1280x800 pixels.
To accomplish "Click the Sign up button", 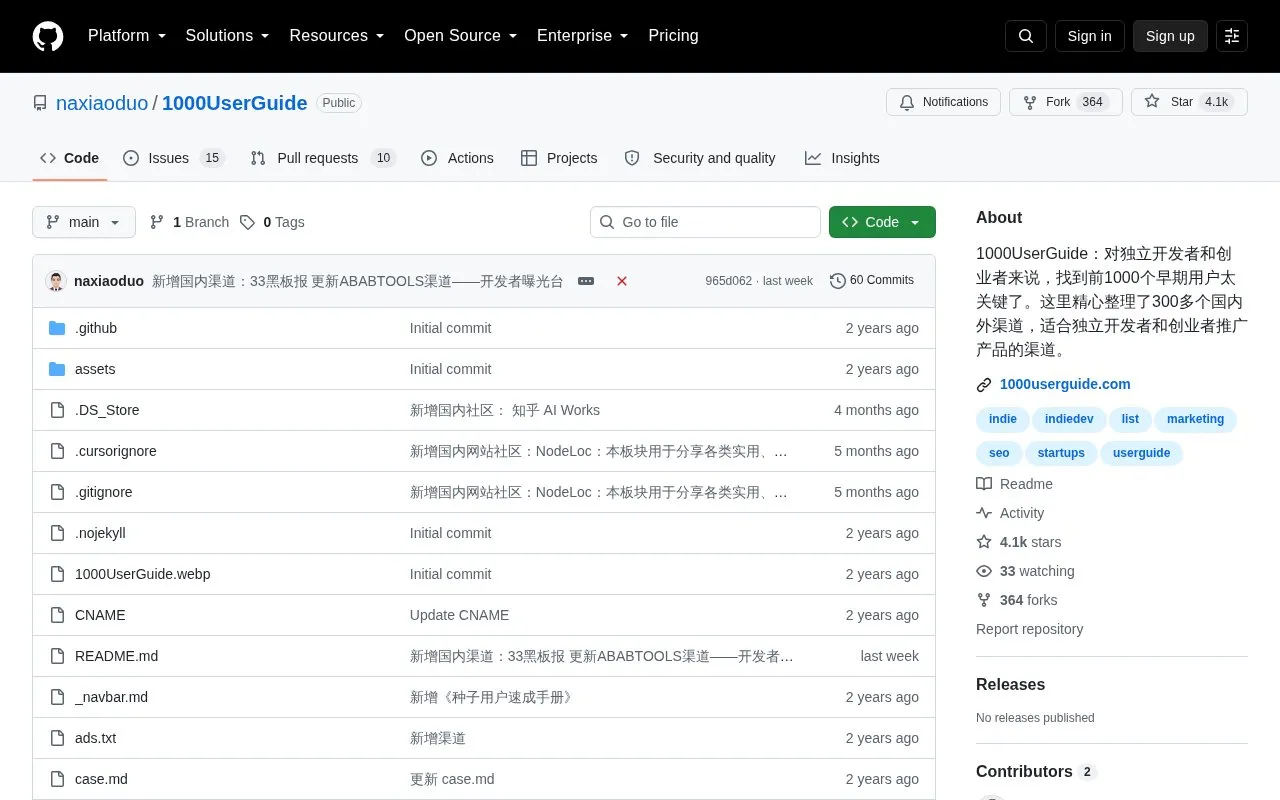I will [1170, 36].
